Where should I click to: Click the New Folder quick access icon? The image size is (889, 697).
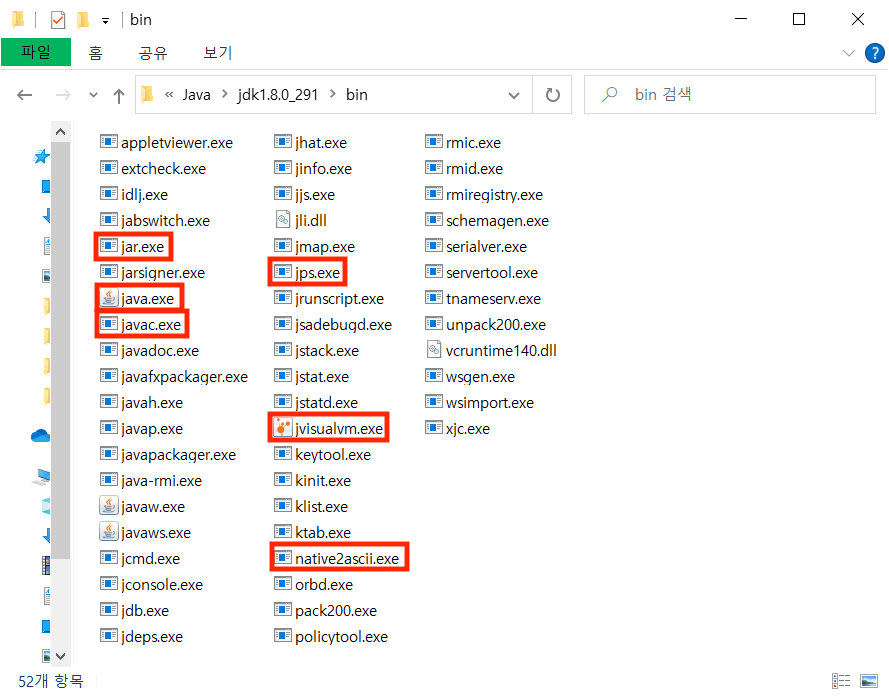point(83,20)
